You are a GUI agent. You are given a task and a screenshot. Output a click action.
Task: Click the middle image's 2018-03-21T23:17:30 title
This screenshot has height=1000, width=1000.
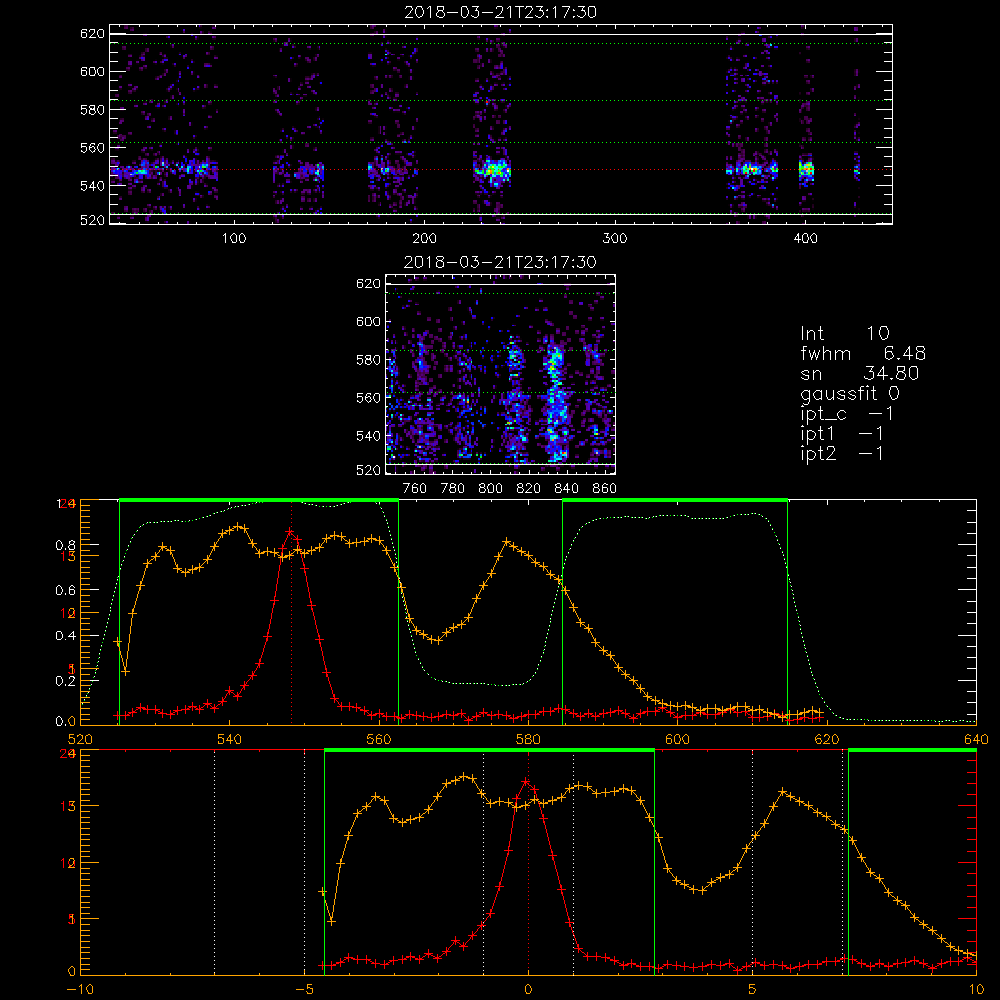pos(500,262)
